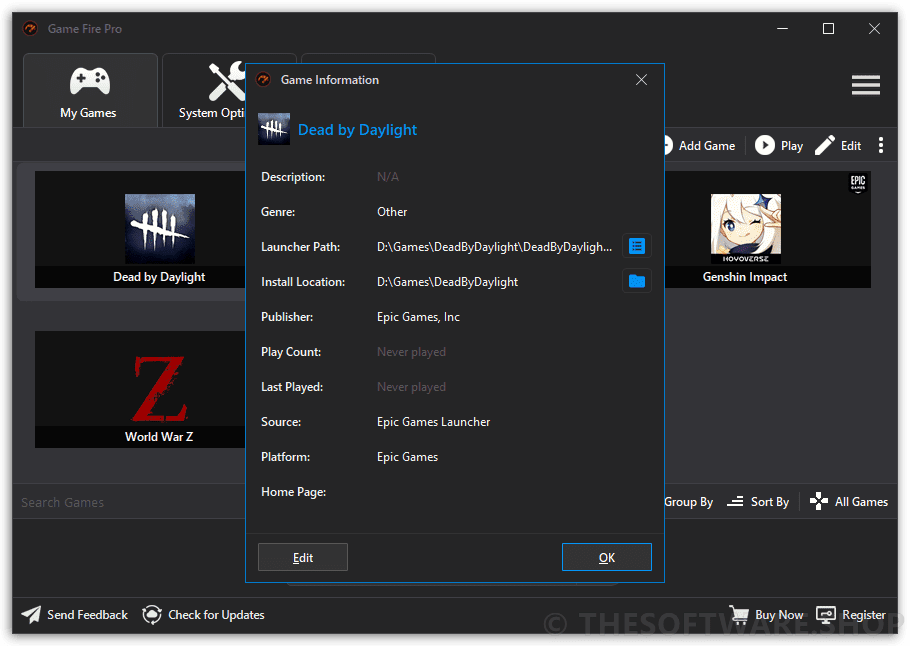The width and height of the screenshot is (910, 646).
Task: Click the Play circle icon
Action: (764, 145)
